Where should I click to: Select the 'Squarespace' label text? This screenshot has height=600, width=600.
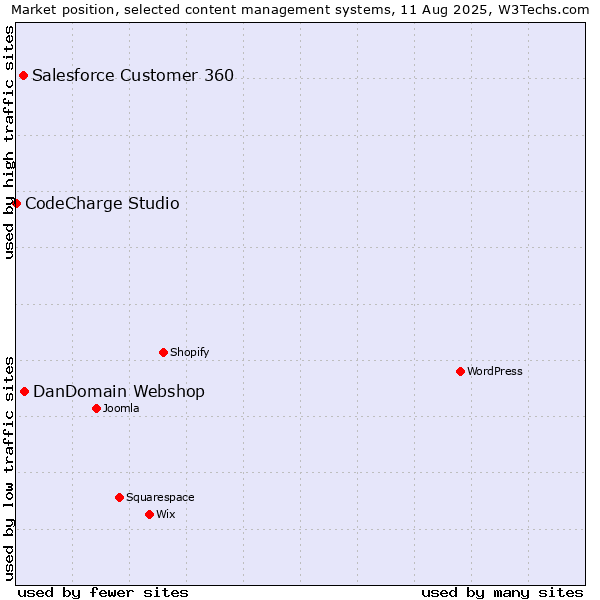click(160, 497)
